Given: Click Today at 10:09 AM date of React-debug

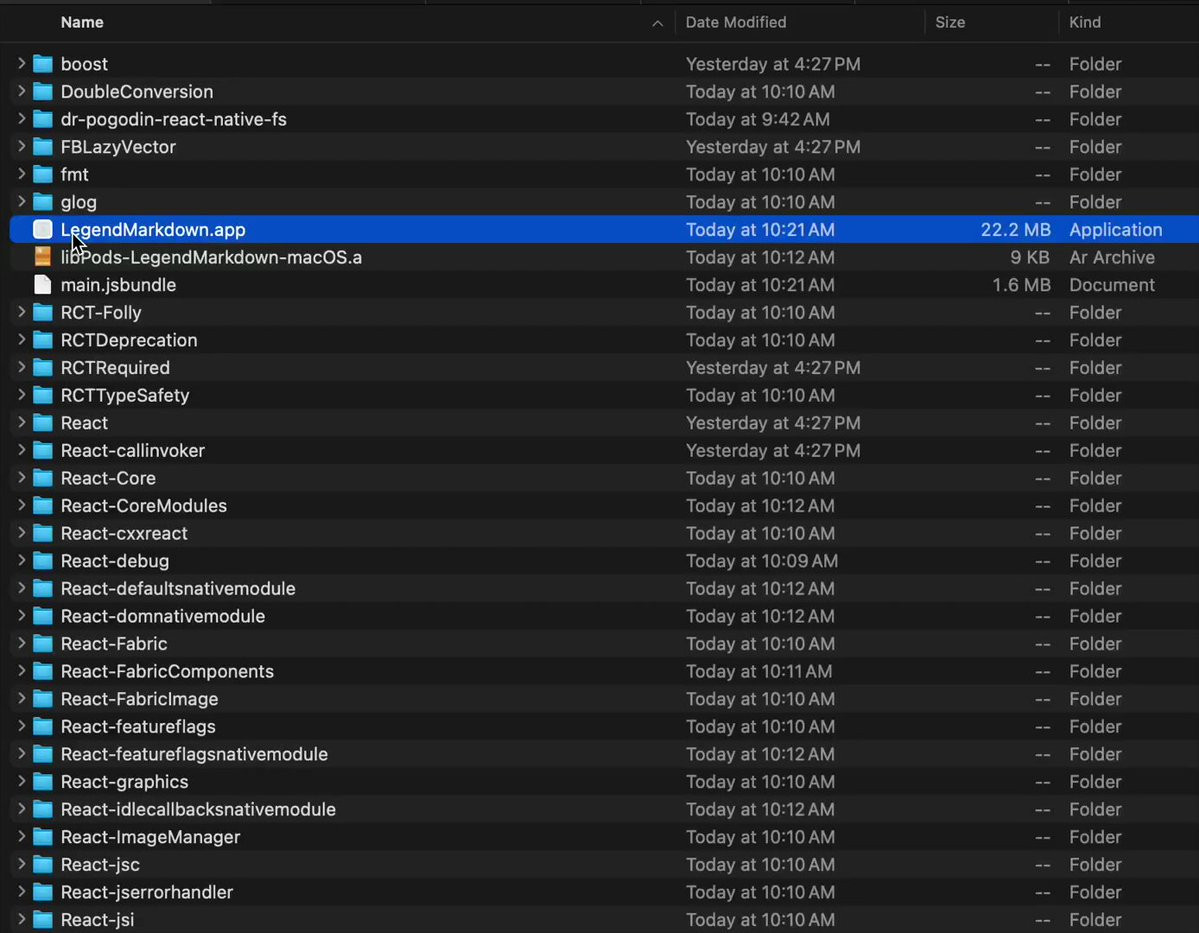Looking at the screenshot, I should click(762, 561).
